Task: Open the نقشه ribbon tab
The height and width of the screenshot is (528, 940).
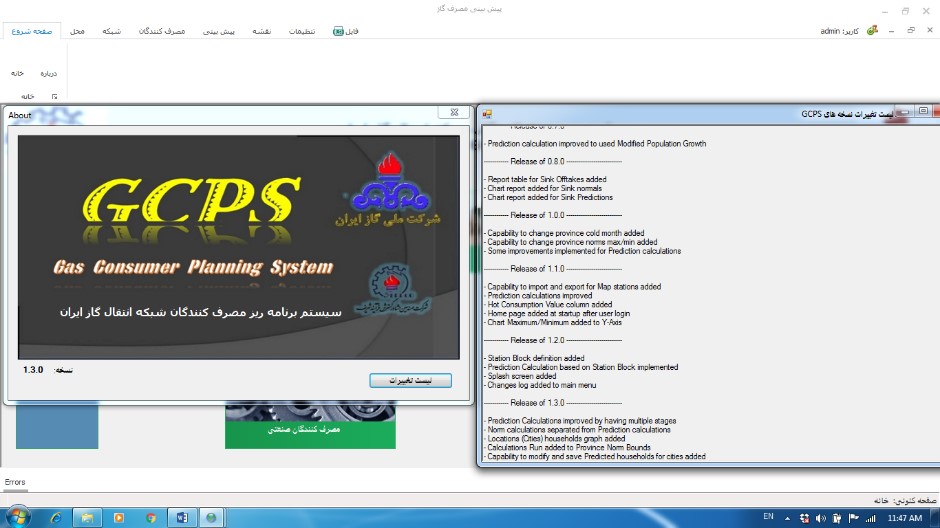Action: (x=261, y=31)
